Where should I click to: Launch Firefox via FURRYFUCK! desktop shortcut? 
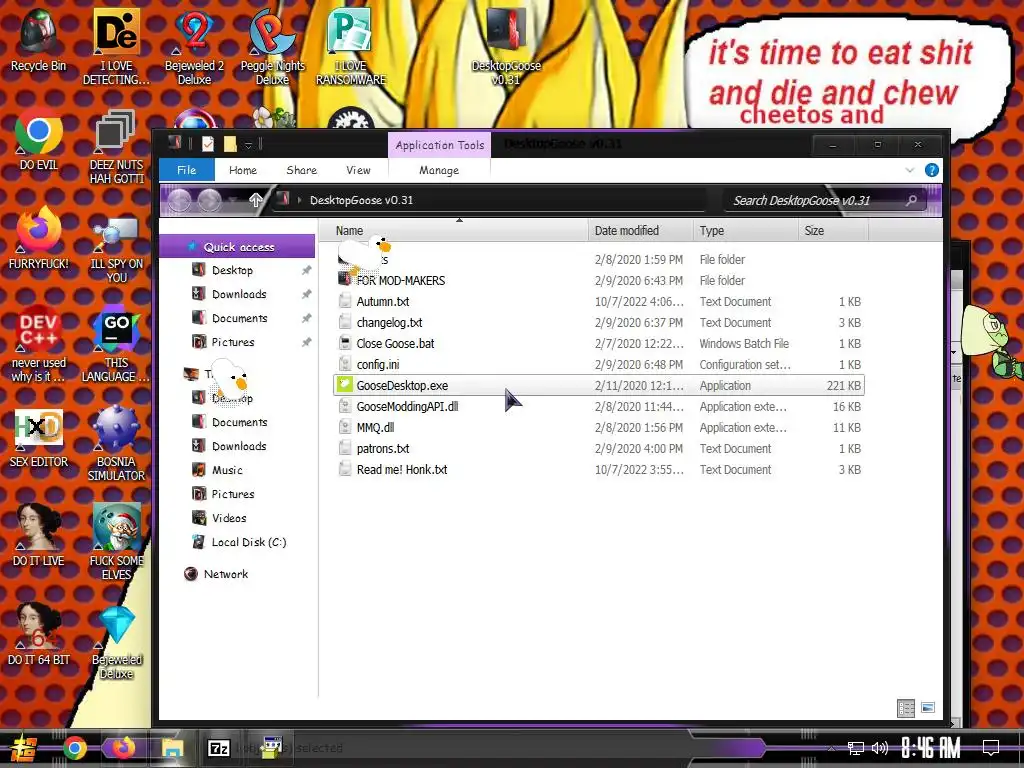pos(38,239)
